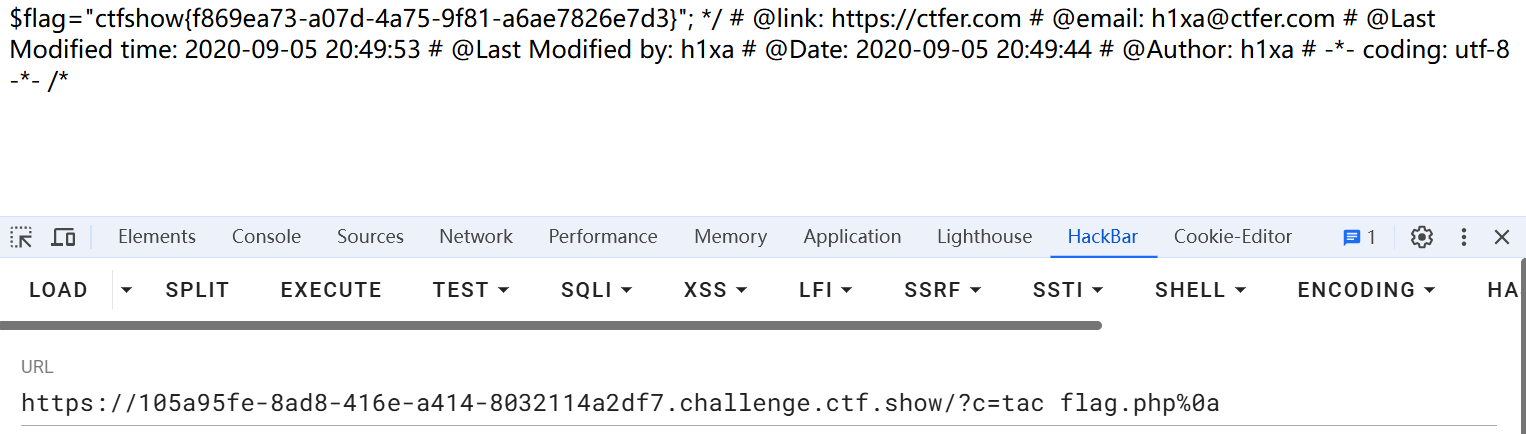This screenshot has height=434, width=1526.
Task: Open the XSS payload dropdown
Action: tap(715, 290)
